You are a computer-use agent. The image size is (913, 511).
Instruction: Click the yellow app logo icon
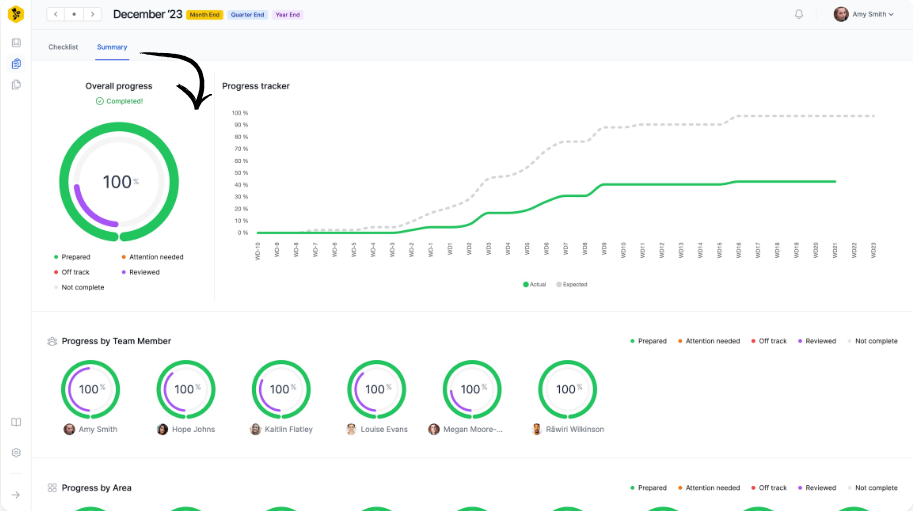(x=16, y=14)
